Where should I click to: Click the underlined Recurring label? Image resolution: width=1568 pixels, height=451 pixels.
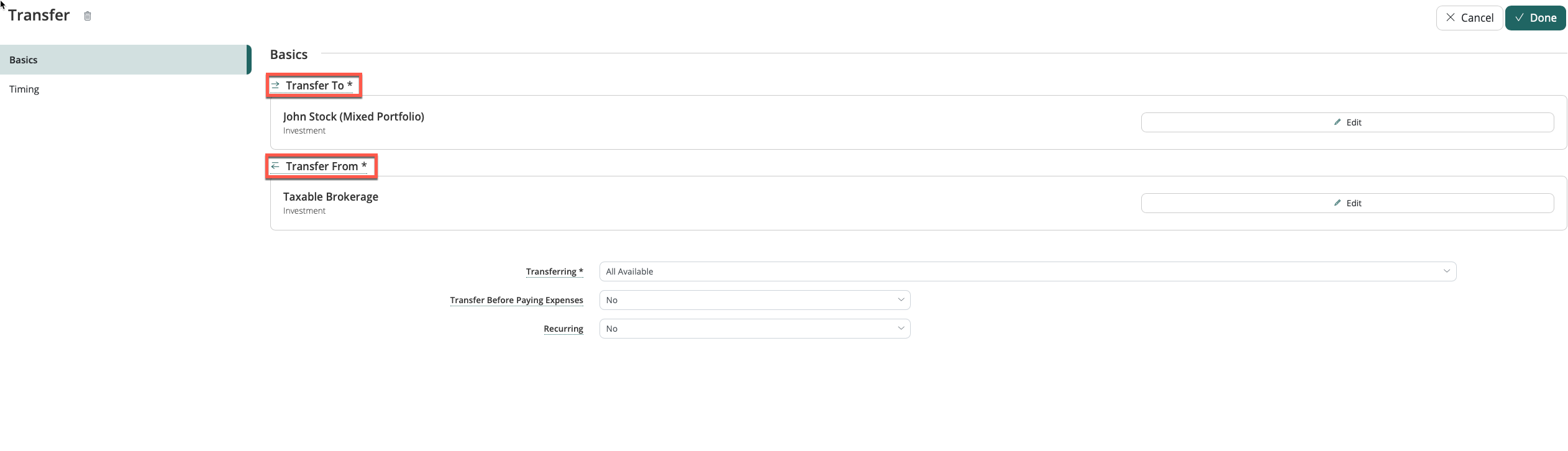click(563, 329)
